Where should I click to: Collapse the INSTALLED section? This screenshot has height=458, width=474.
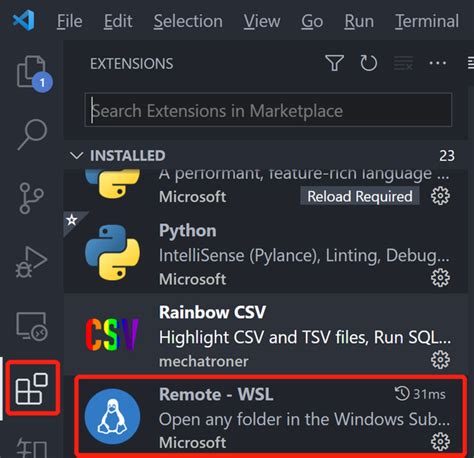tap(76, 156)
